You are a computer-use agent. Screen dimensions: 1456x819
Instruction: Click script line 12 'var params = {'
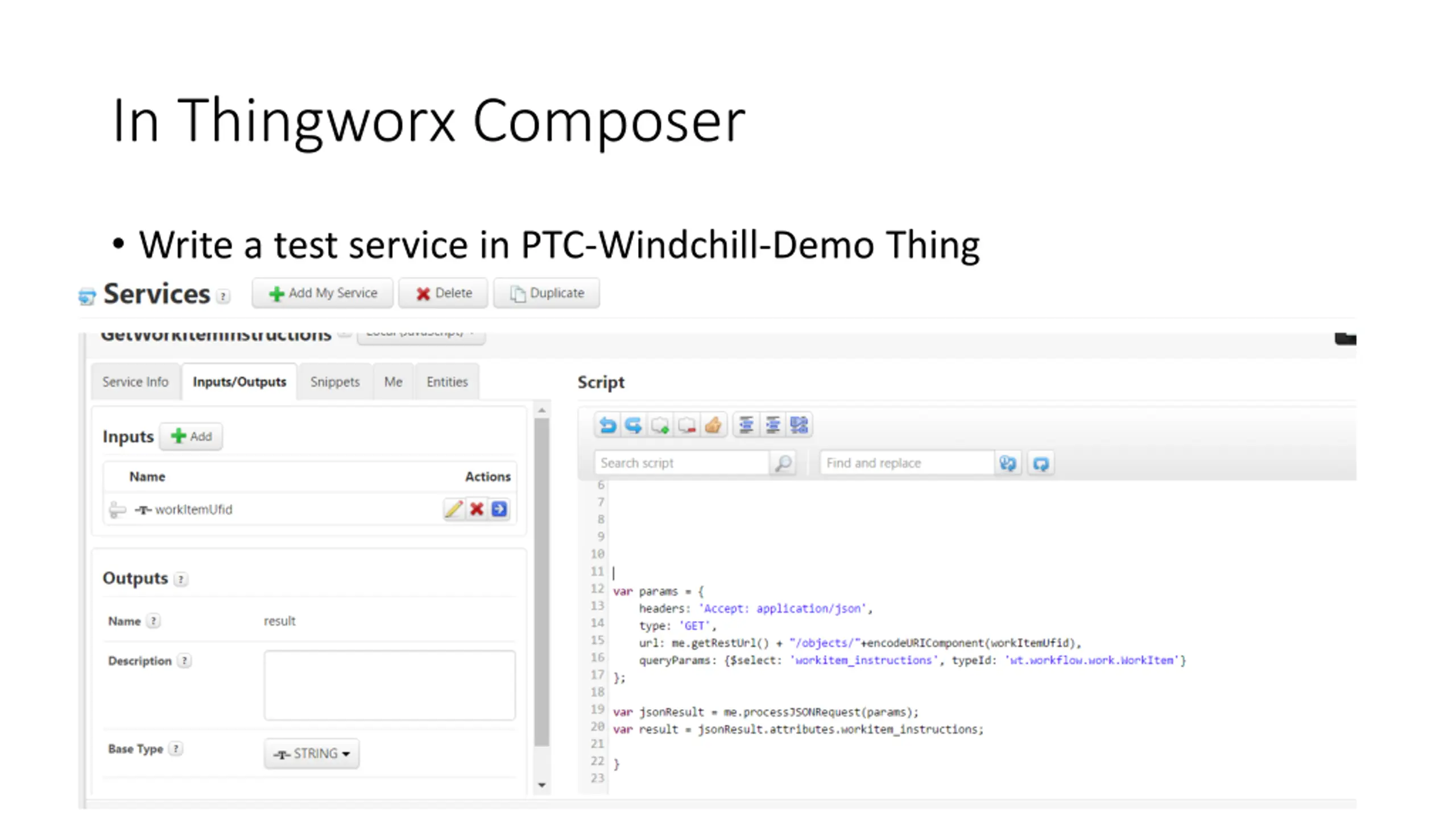point(658,591)
